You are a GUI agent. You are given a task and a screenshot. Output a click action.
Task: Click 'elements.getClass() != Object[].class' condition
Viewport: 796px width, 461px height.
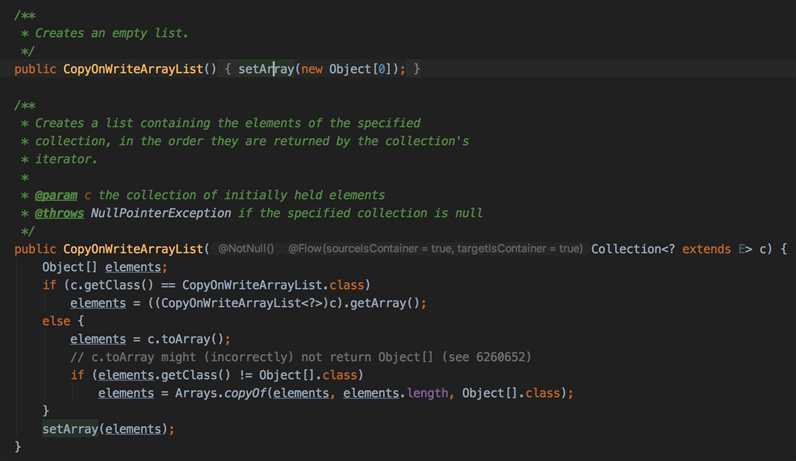[227, 375]
